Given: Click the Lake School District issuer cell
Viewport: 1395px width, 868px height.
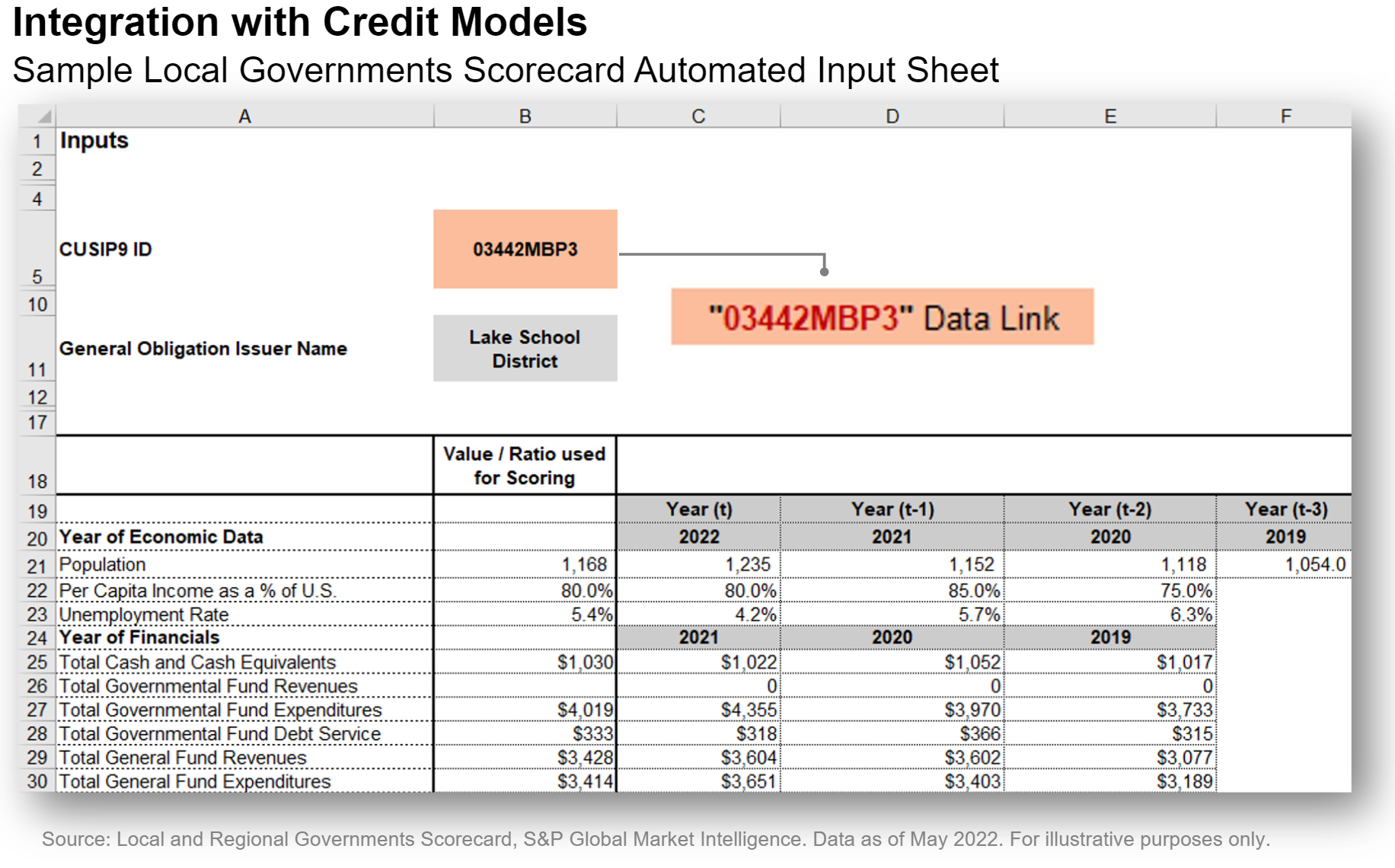Looking at the screenshot, I should point(525,349).
